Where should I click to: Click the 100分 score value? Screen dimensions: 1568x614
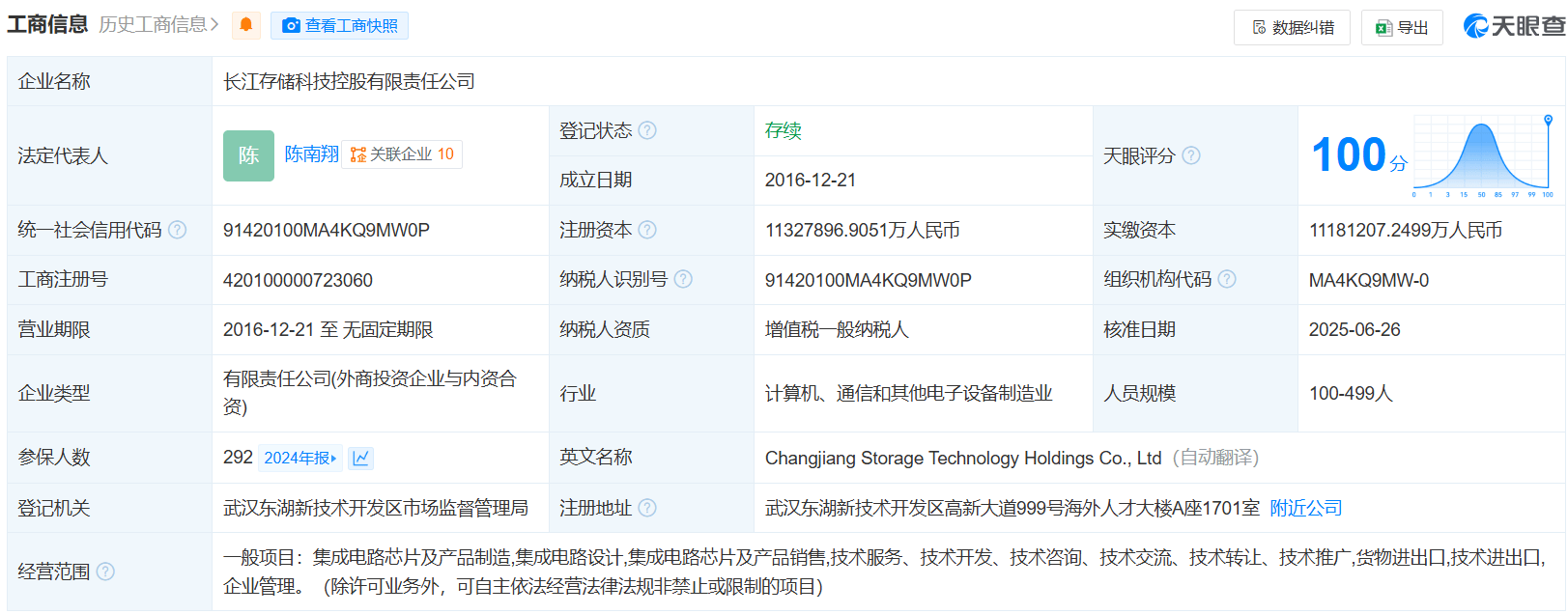[x=1358, y=155]
